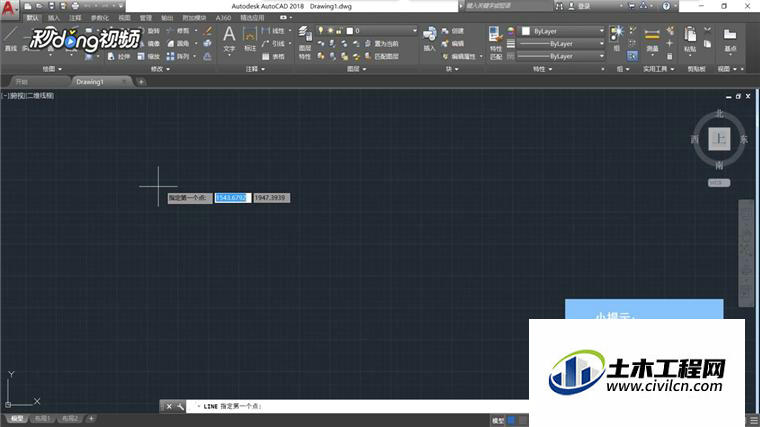The image size is (760, 427).
Task: Click the Y coordinate input 1947.3939
Action: coord(272,198)
